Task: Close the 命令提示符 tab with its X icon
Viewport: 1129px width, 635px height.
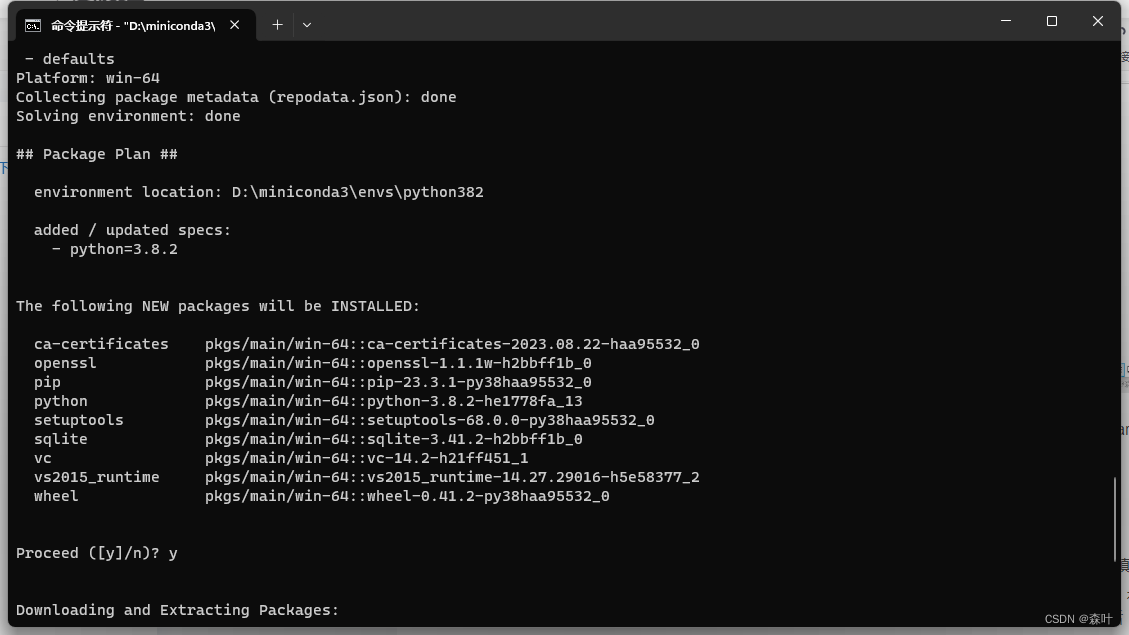Action: tap(234, 25)
